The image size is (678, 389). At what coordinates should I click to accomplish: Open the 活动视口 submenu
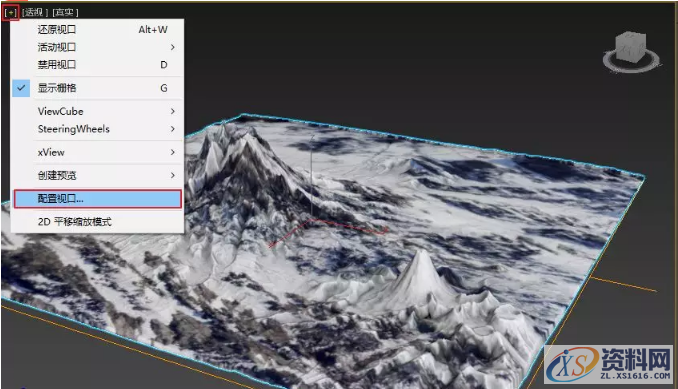97,47
